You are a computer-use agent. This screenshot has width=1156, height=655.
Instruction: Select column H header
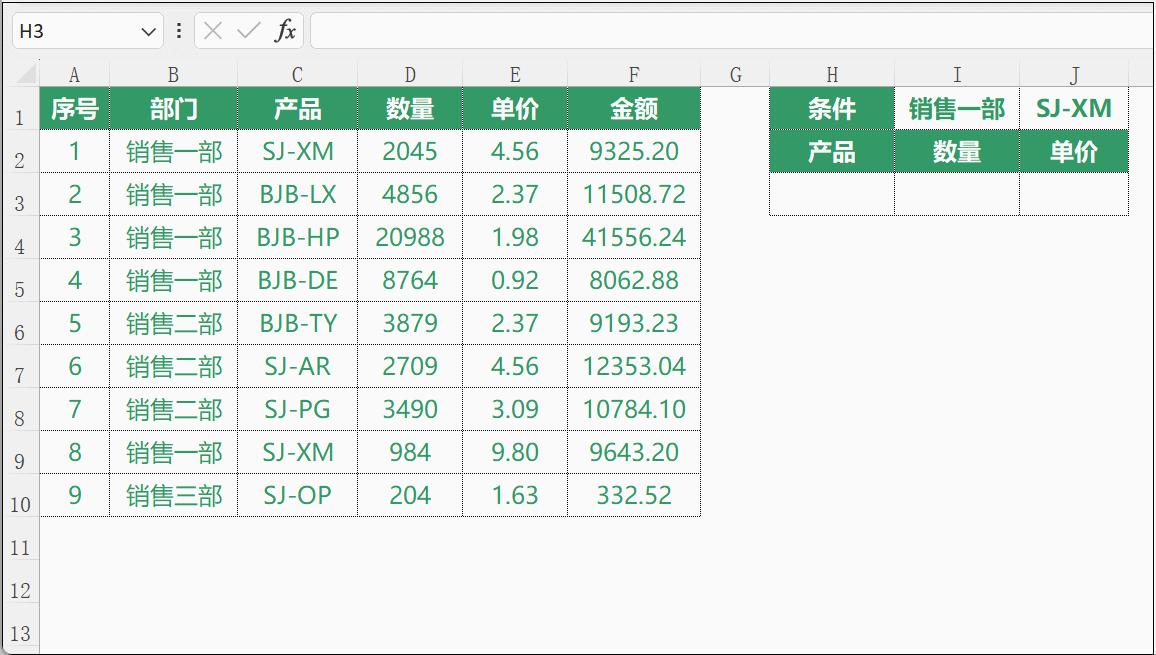832,74
